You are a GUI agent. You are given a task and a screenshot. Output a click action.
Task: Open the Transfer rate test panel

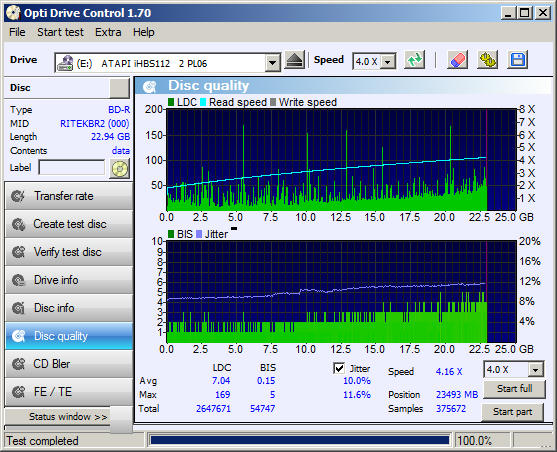click(x=69, y=196)
